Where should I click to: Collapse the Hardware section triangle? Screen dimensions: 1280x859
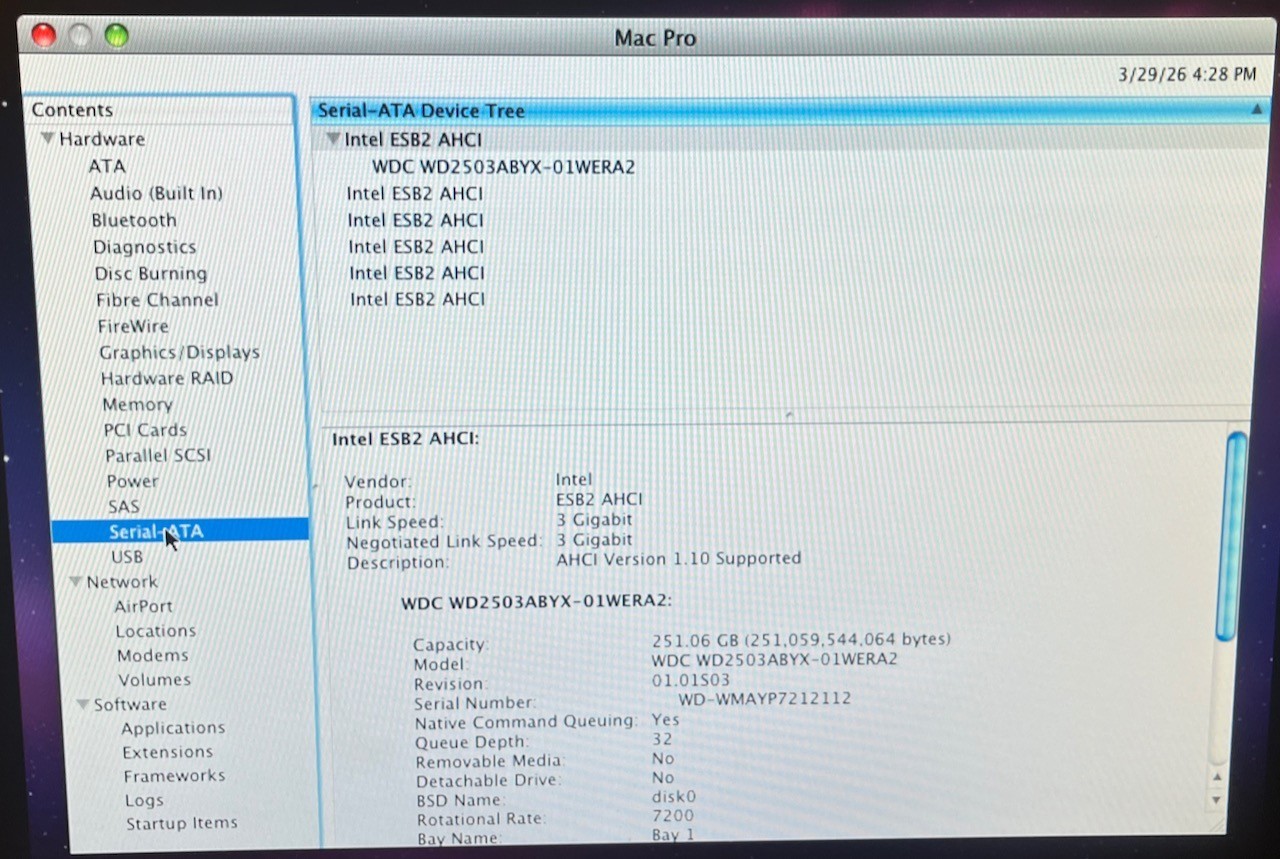tap(47, 138)
